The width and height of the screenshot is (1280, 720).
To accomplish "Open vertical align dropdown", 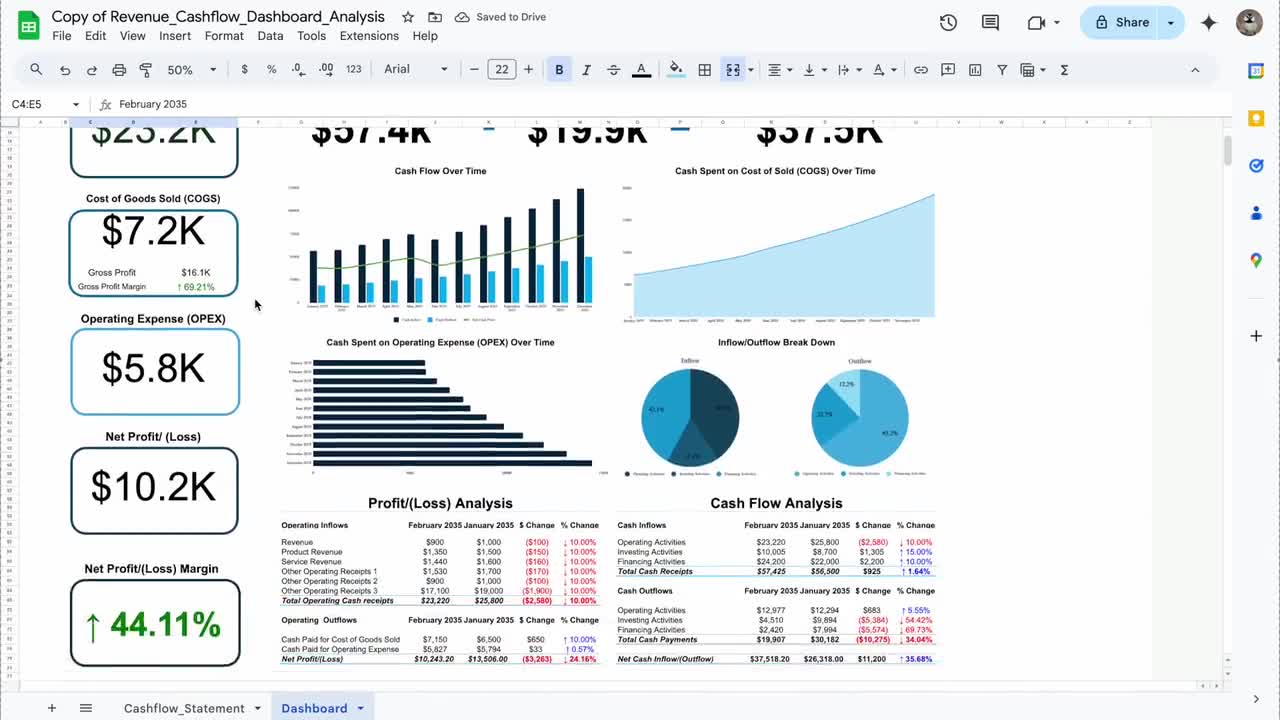I will click(x=814, y=70).
